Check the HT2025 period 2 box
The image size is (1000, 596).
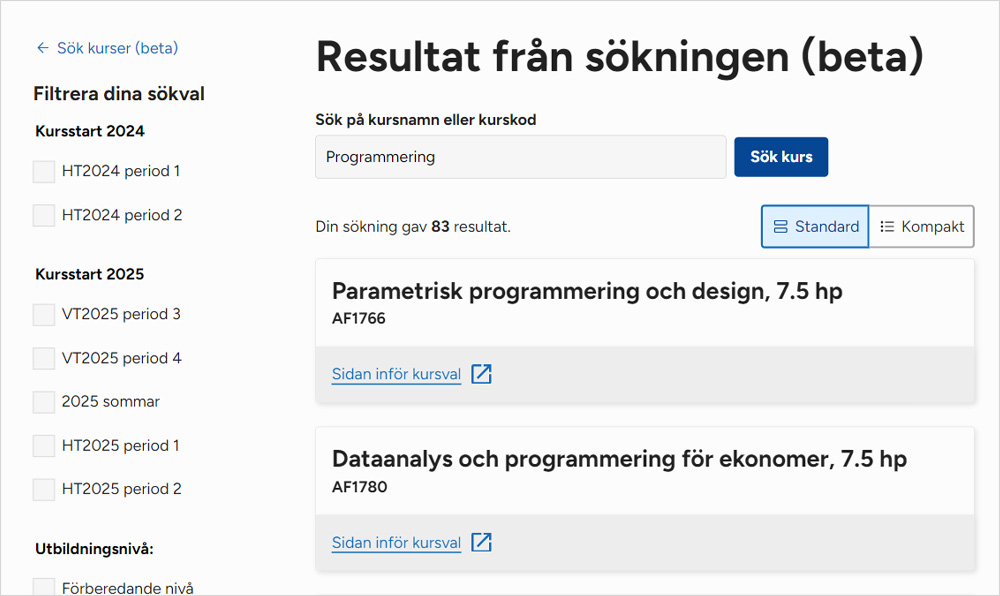(44, 489)
